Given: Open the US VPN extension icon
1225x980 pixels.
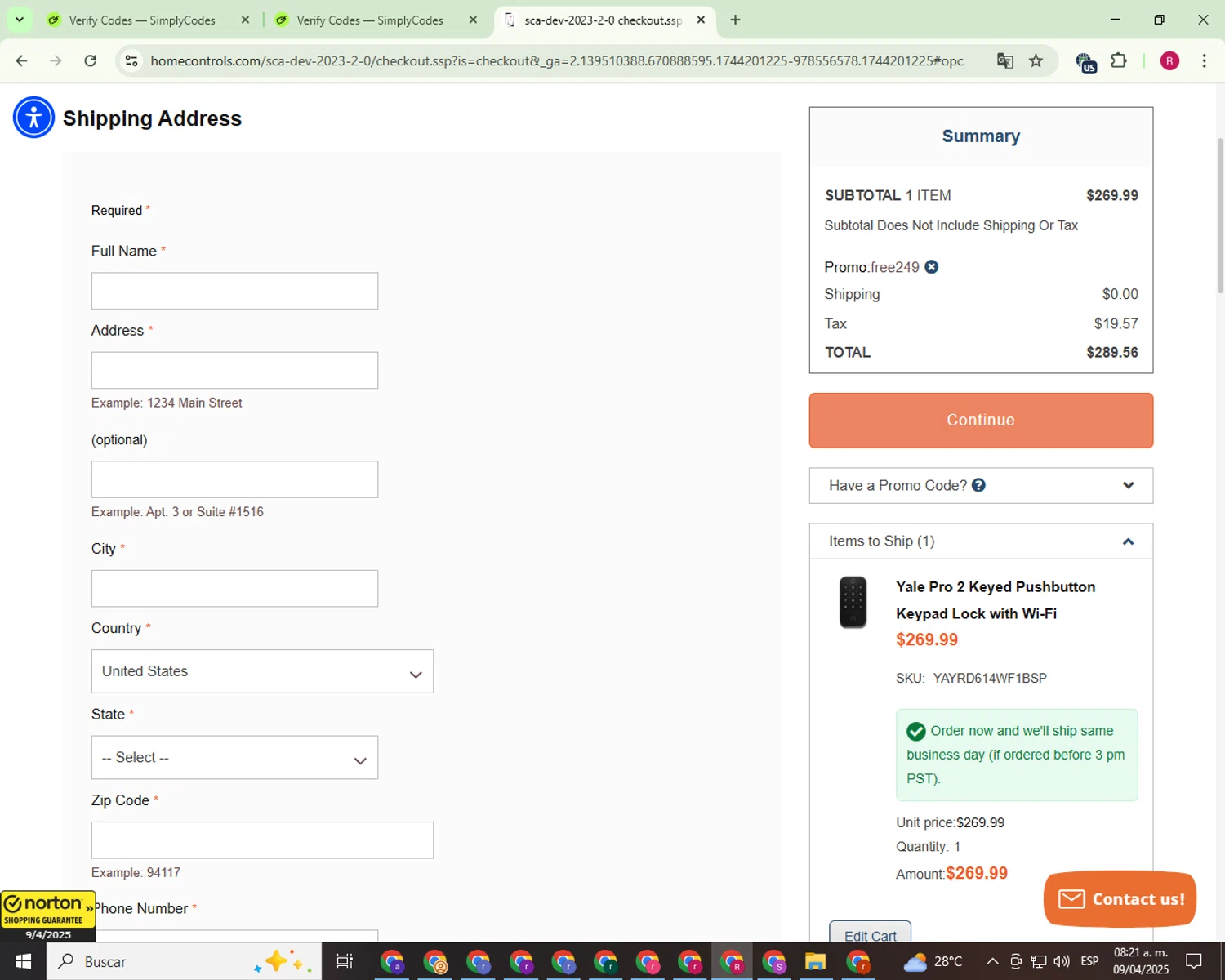Looking at the screenshot, I should (1085, 62).
